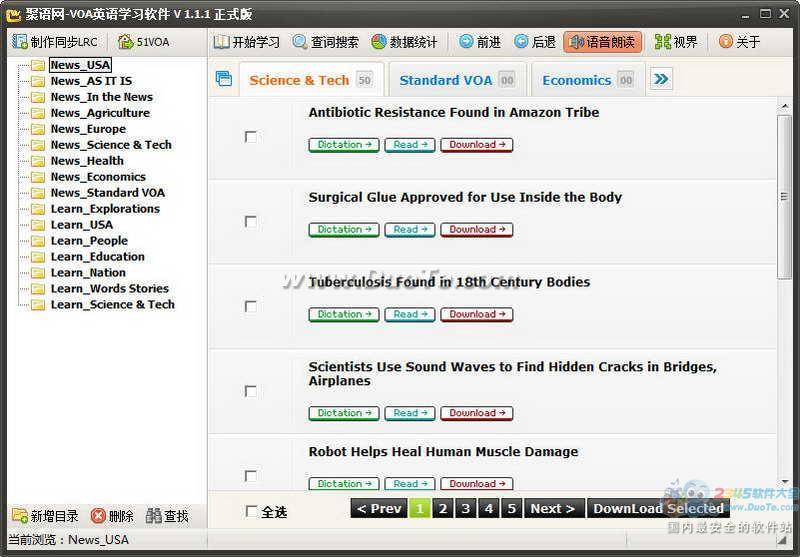
Task: Open the Learn_Words Stories folder
Action: (110, 289)
